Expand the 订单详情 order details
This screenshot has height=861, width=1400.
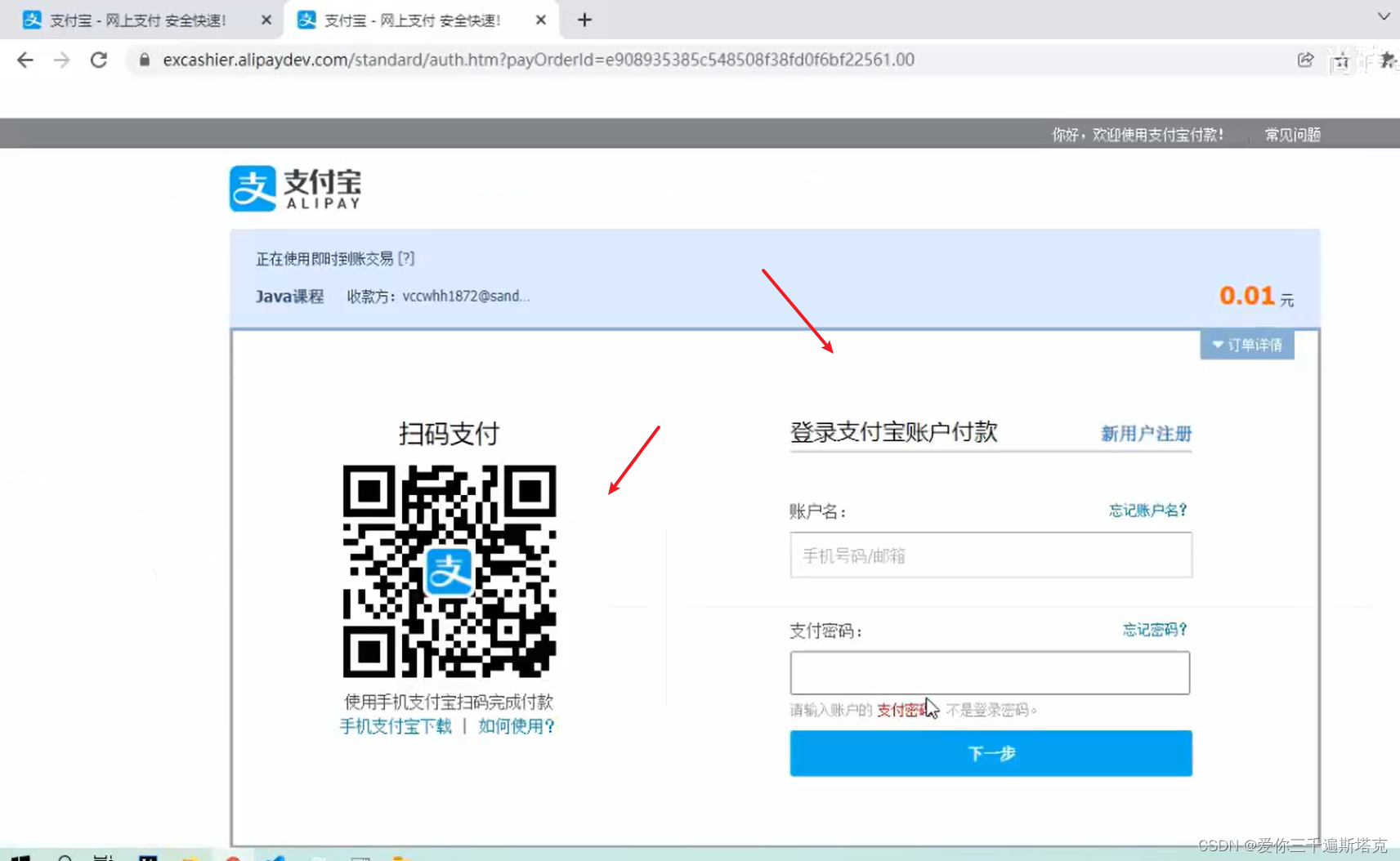pos(1247,345)
